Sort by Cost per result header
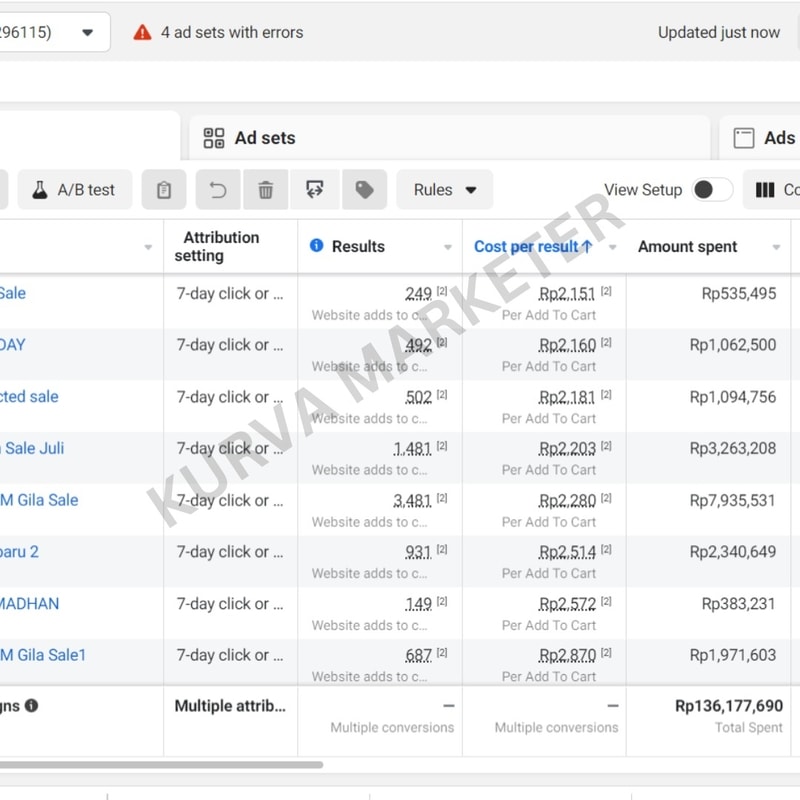This screenshot has width=800, height=800. [533, 246]
